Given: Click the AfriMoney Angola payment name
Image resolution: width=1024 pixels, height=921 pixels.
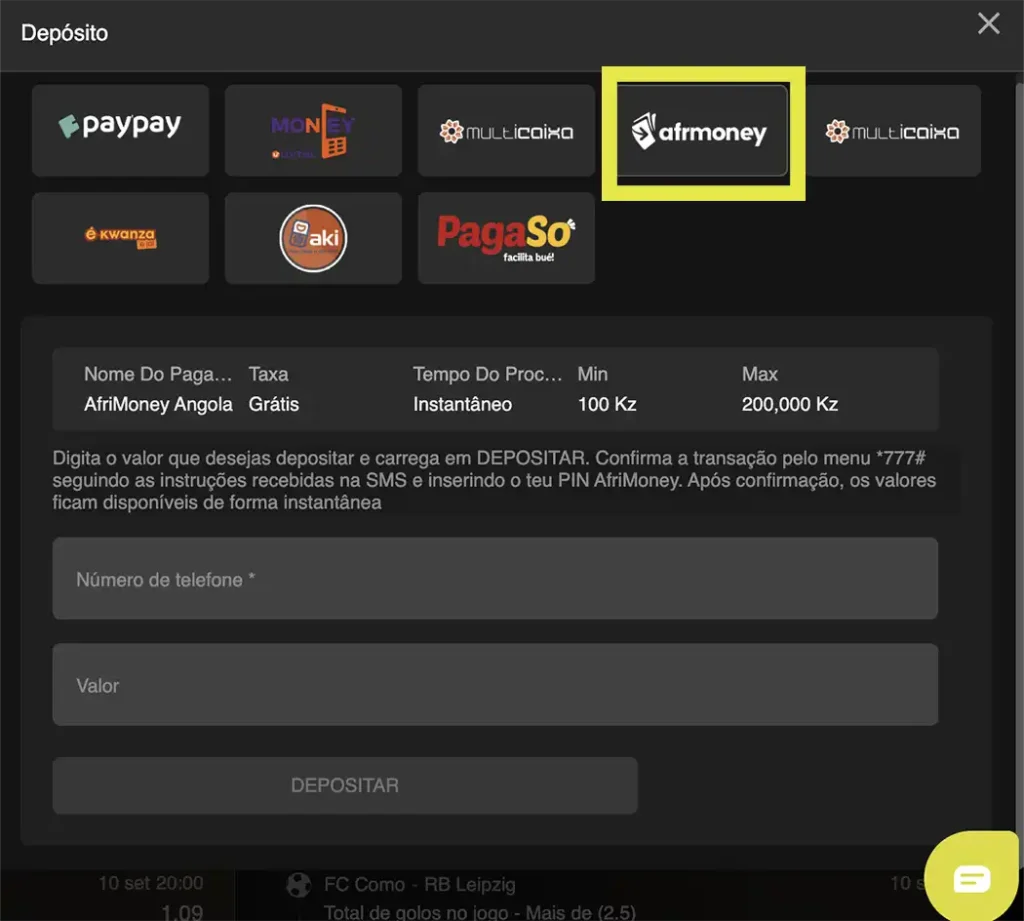Looking at the screenshot, I should (158, 404).
